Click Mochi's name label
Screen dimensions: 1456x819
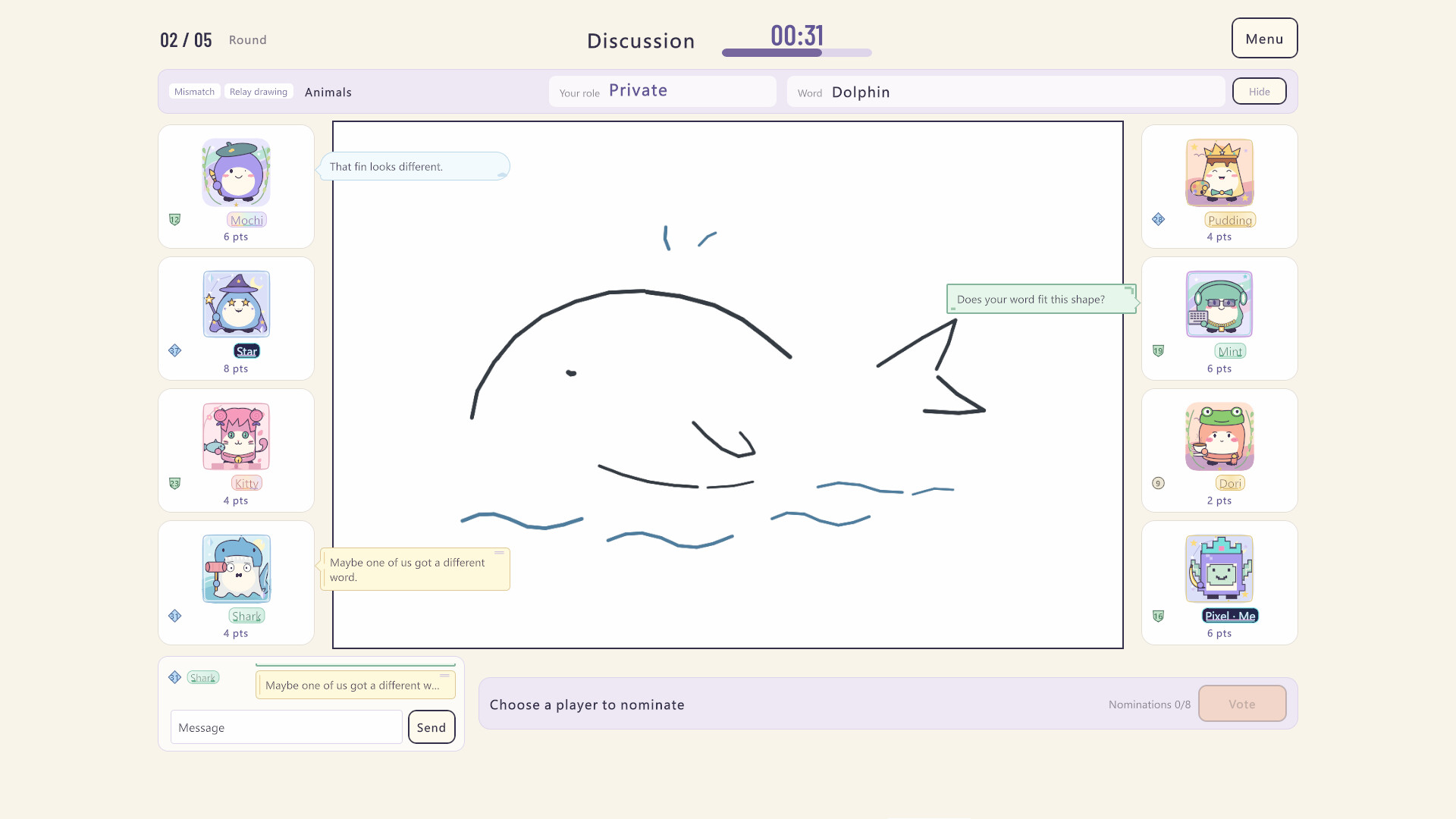pyautogui.click(x=246, y=220)
